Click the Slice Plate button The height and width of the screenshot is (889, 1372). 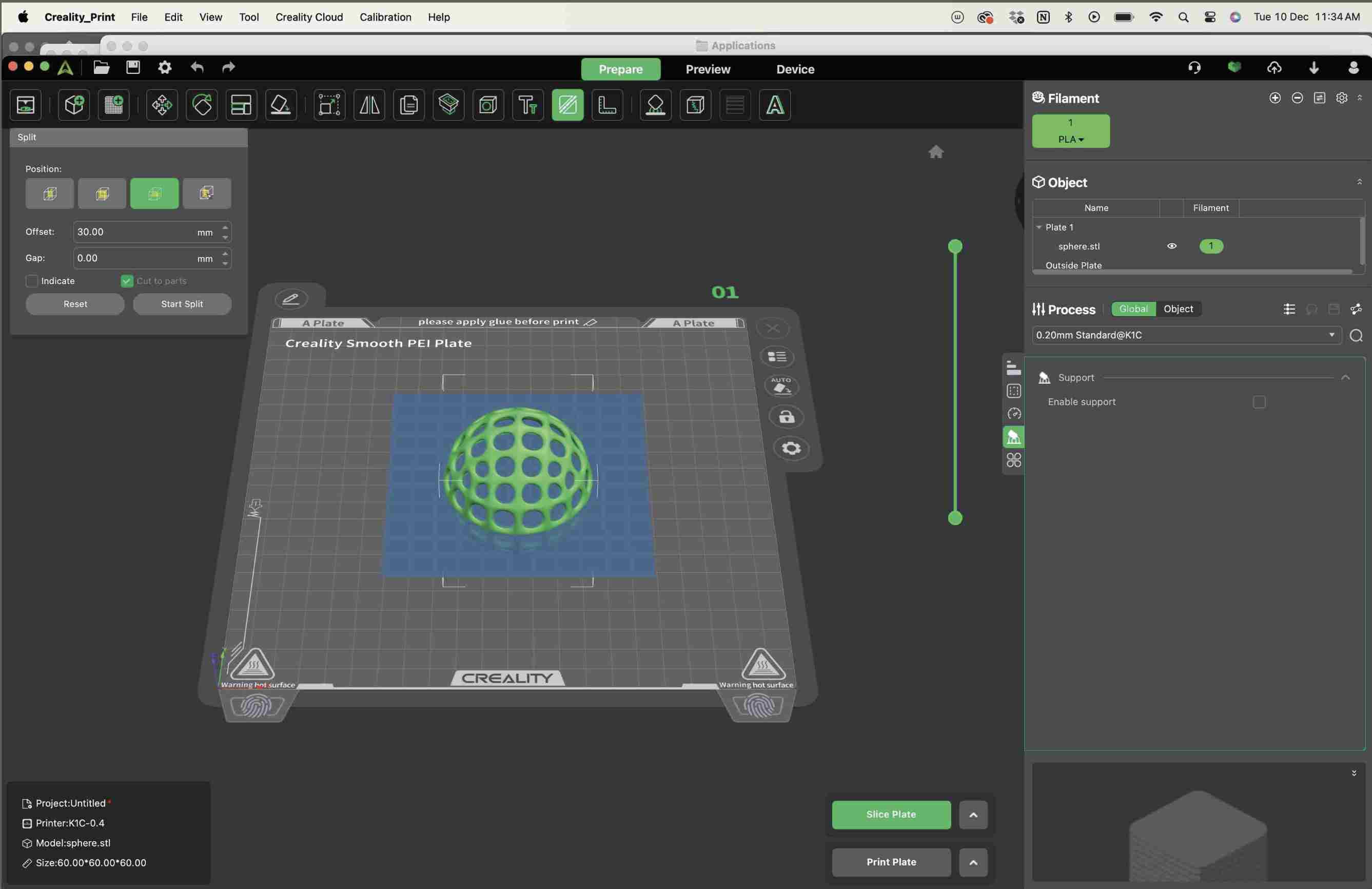pos(891,815)
